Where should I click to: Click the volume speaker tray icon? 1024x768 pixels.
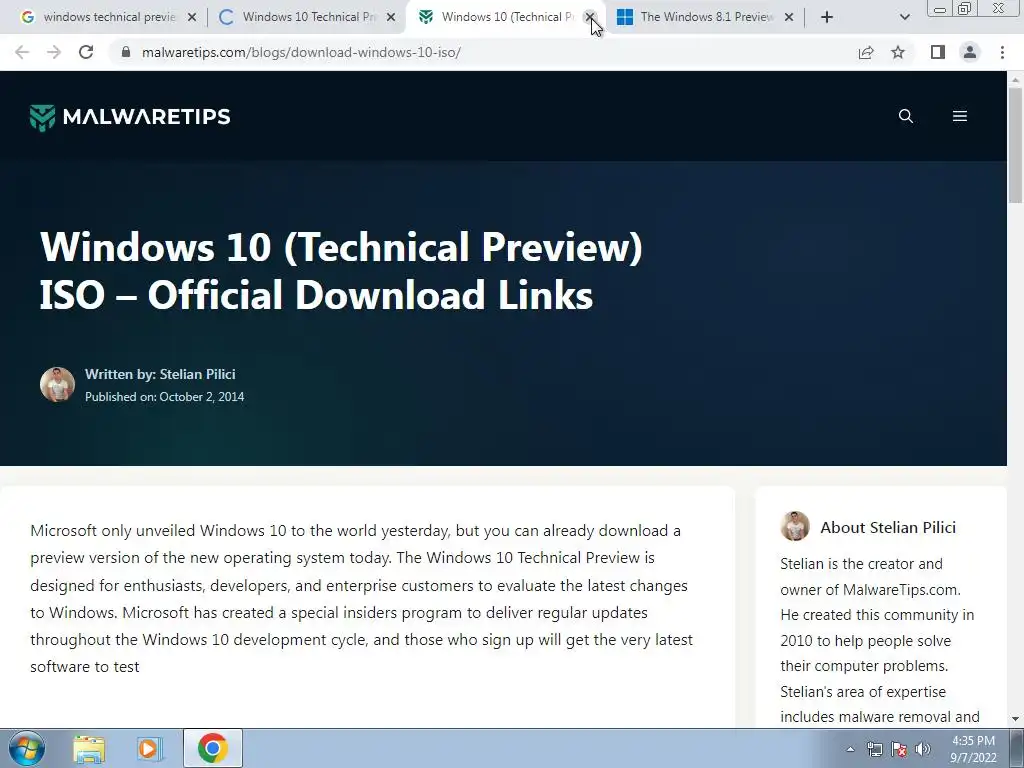point(923,749)
